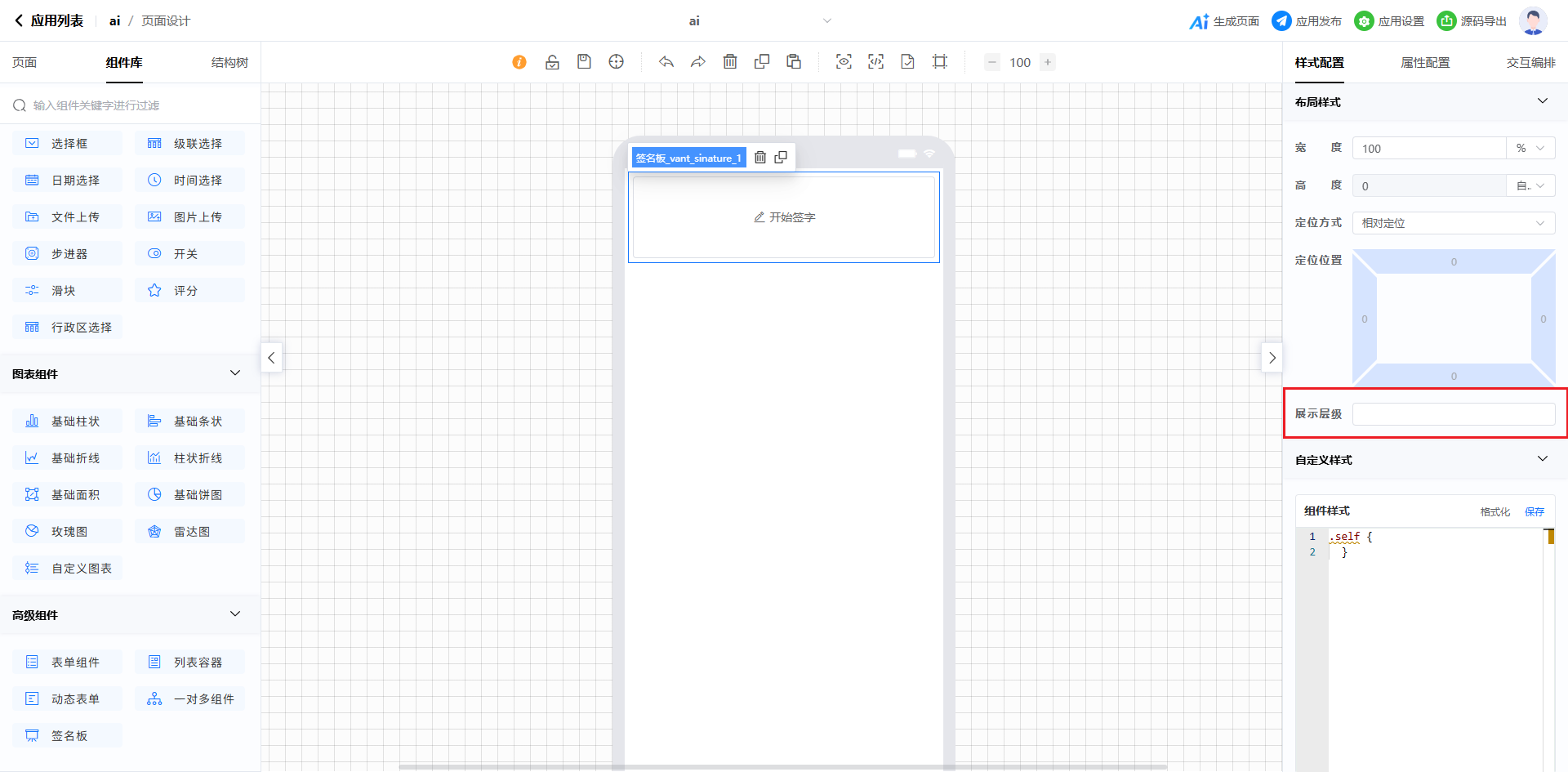The image size is (1568, 772).
Task: Click the 展示层级 input field
Action: [1453, 414]
